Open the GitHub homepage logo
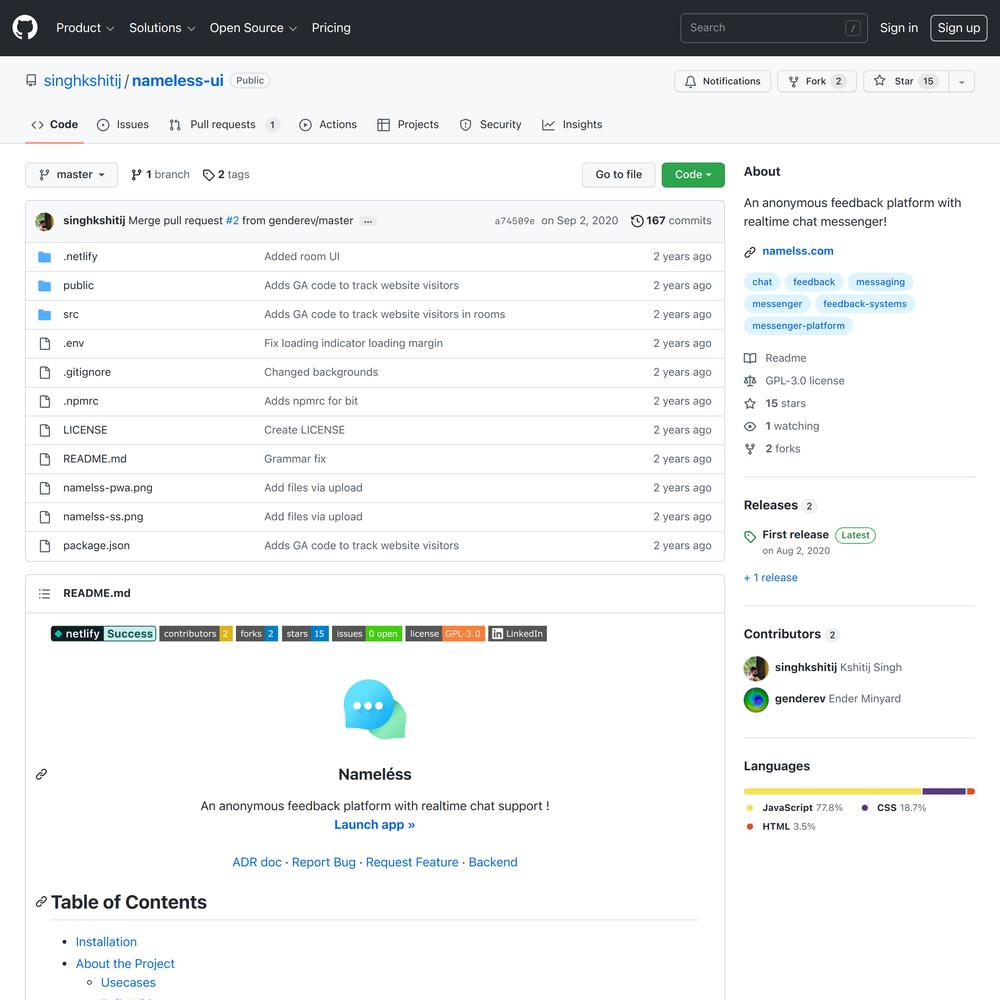1000x1000 pixels. (x=25, y=27)
